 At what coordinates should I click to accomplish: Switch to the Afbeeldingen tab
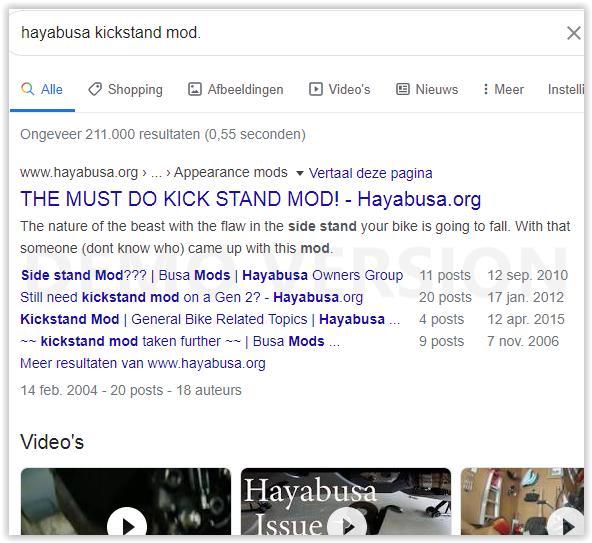pyautogui.click(x=236, y=89)
